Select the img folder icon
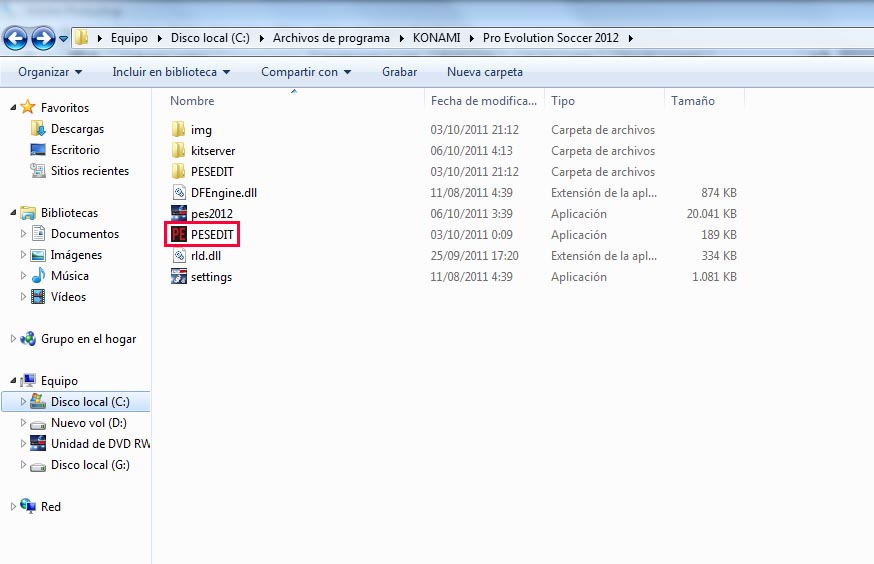This screenshot has width=874, height=564. coord(178,129)
